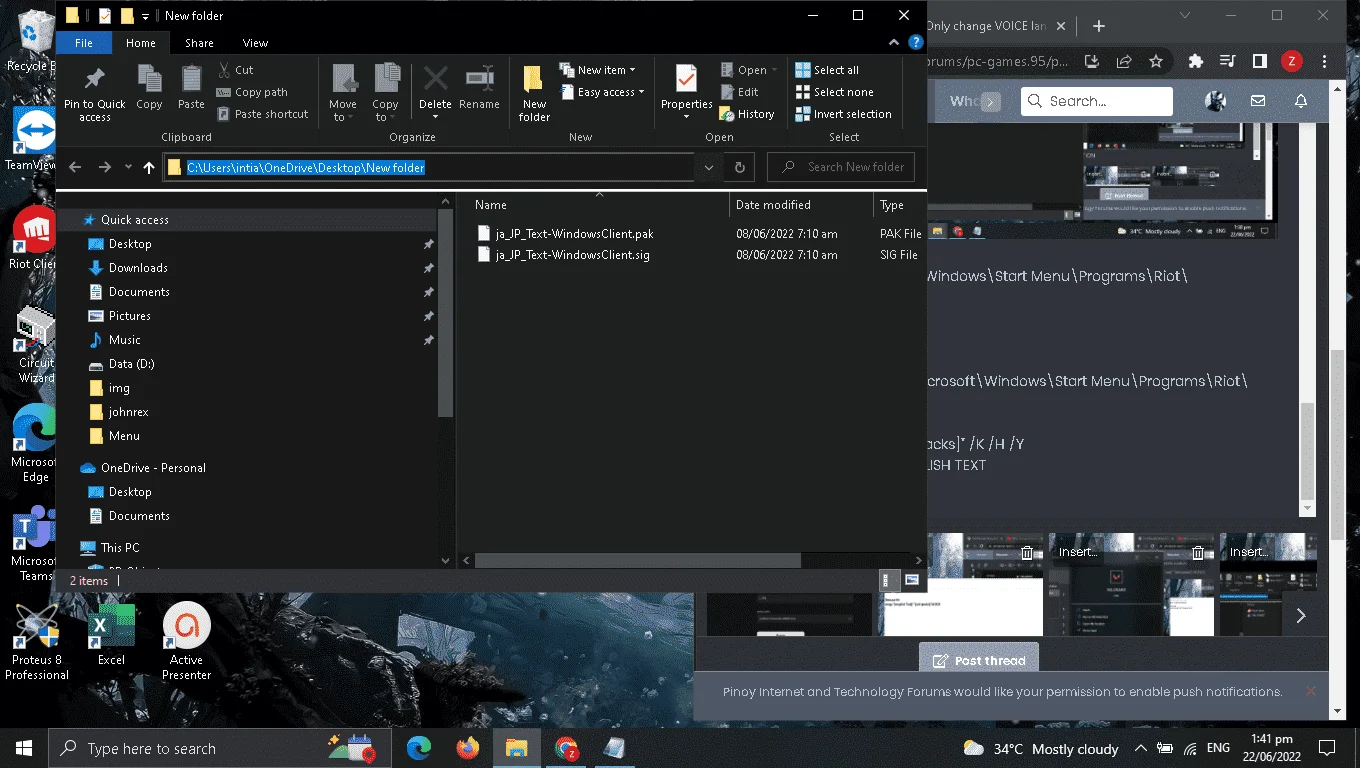
Task: Expand the address bar history dropdown
Action: coord(708,167)
